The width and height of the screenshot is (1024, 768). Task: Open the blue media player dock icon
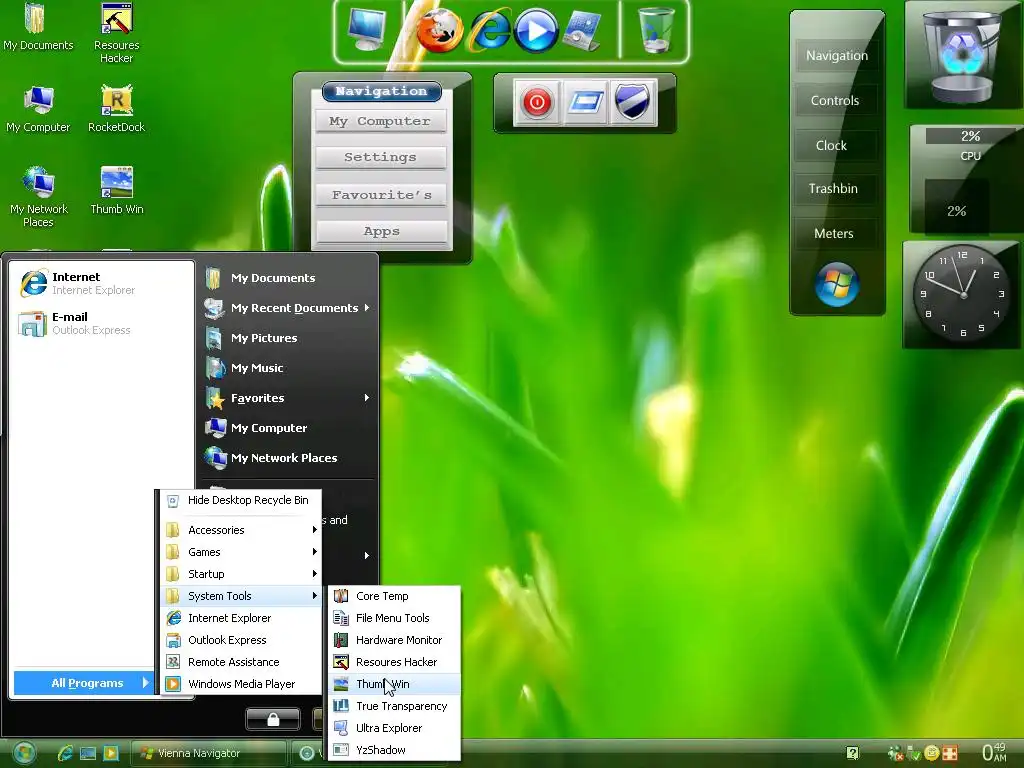click(x=536, y=31)
